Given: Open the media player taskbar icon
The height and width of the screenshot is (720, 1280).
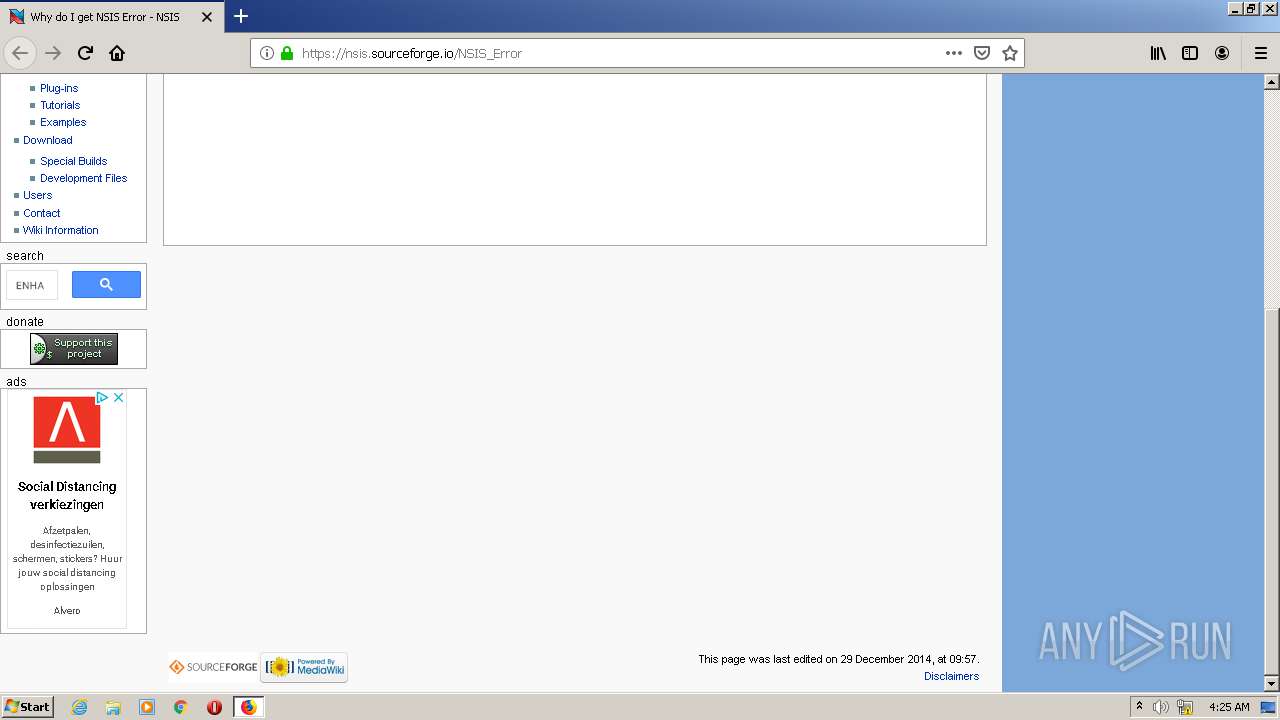Looking at the screenshot, I should click(147, 707).
